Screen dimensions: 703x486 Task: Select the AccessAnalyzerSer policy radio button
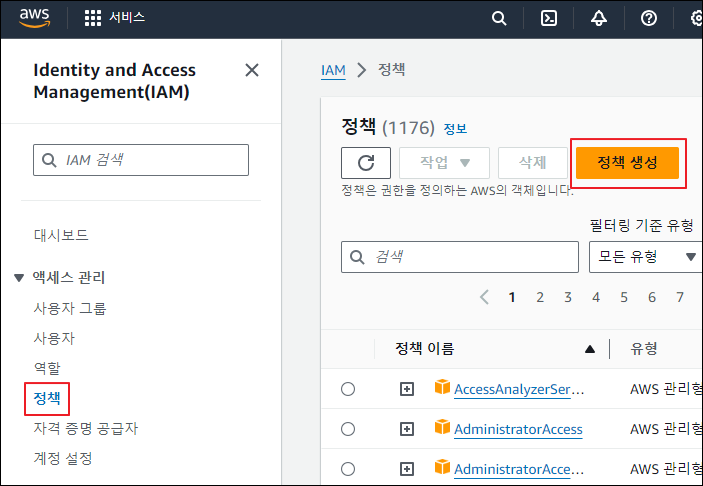pos(348,389)
